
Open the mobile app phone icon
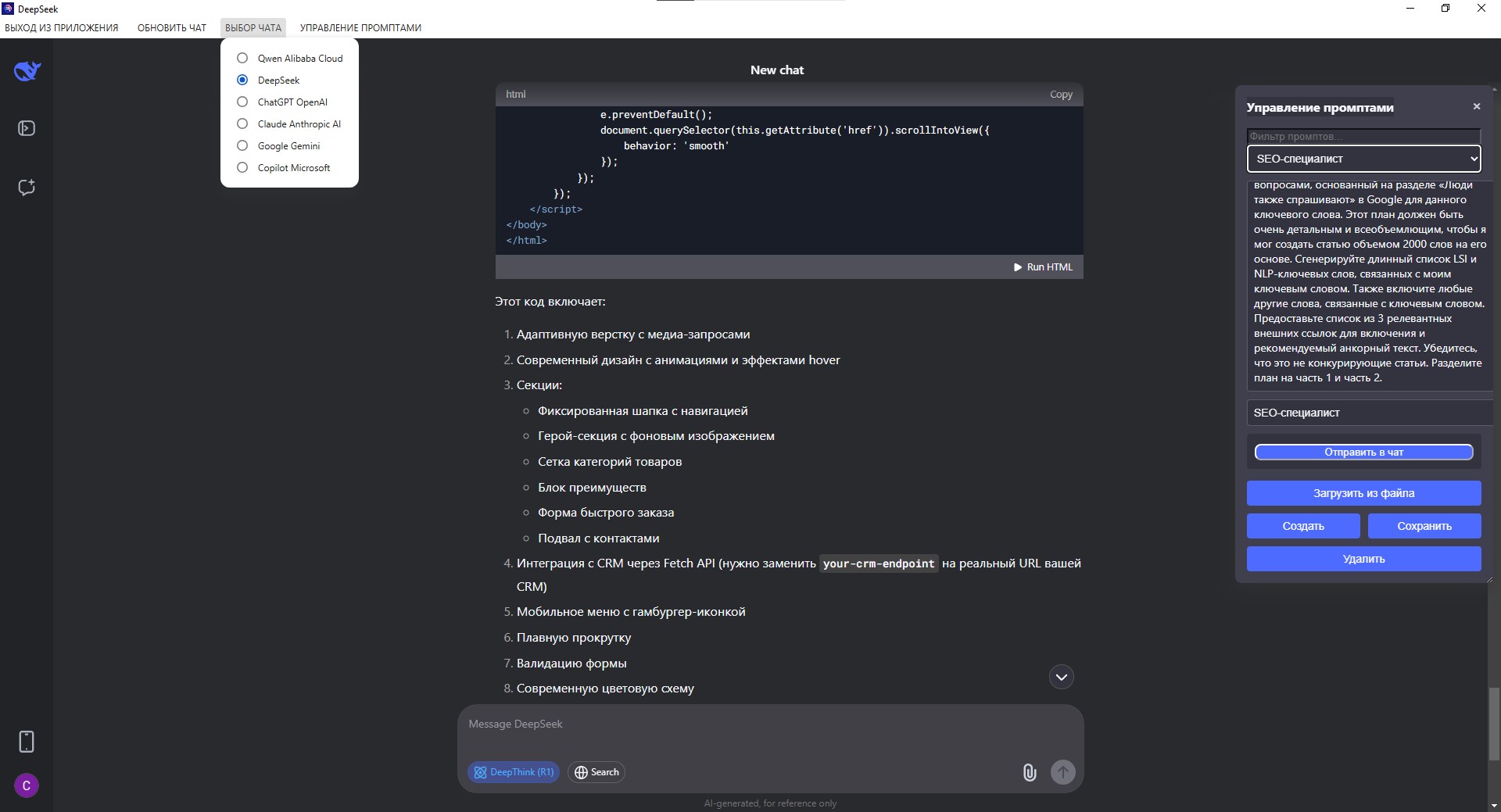tap(27, 742)
